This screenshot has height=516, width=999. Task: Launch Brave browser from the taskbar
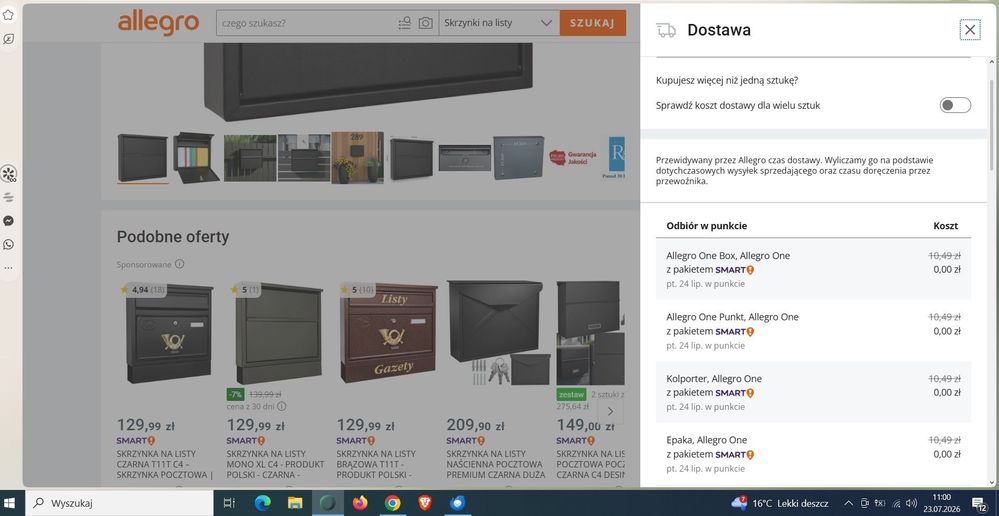pos(425,503)
